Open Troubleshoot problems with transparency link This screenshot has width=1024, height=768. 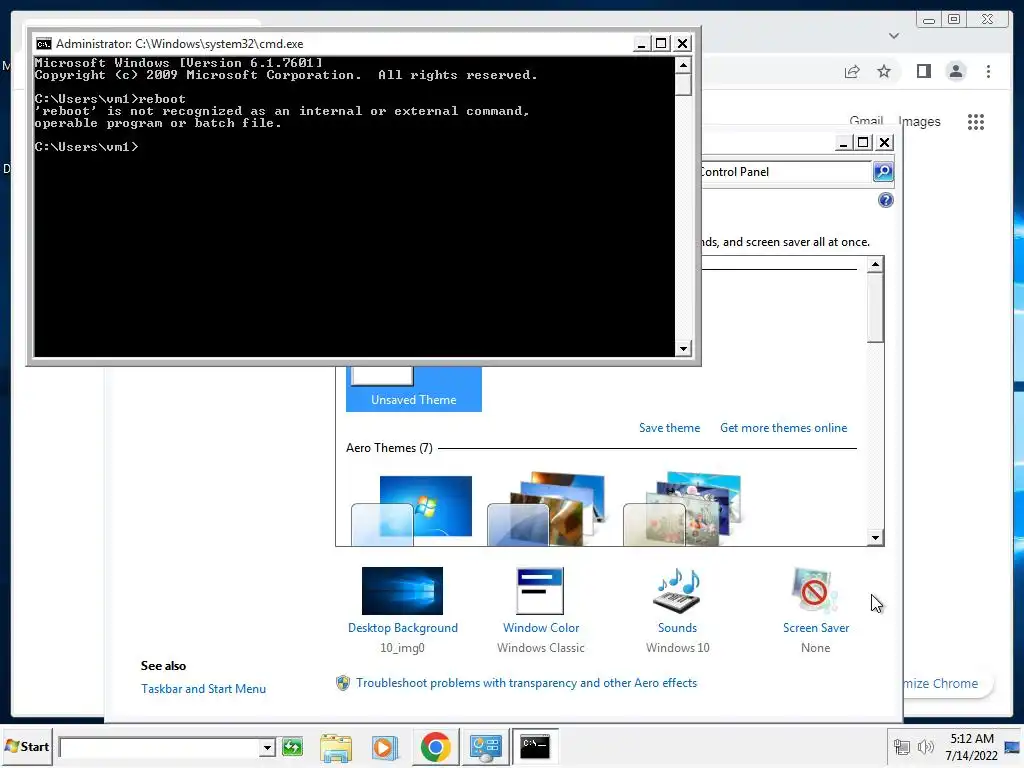[526, 683]
